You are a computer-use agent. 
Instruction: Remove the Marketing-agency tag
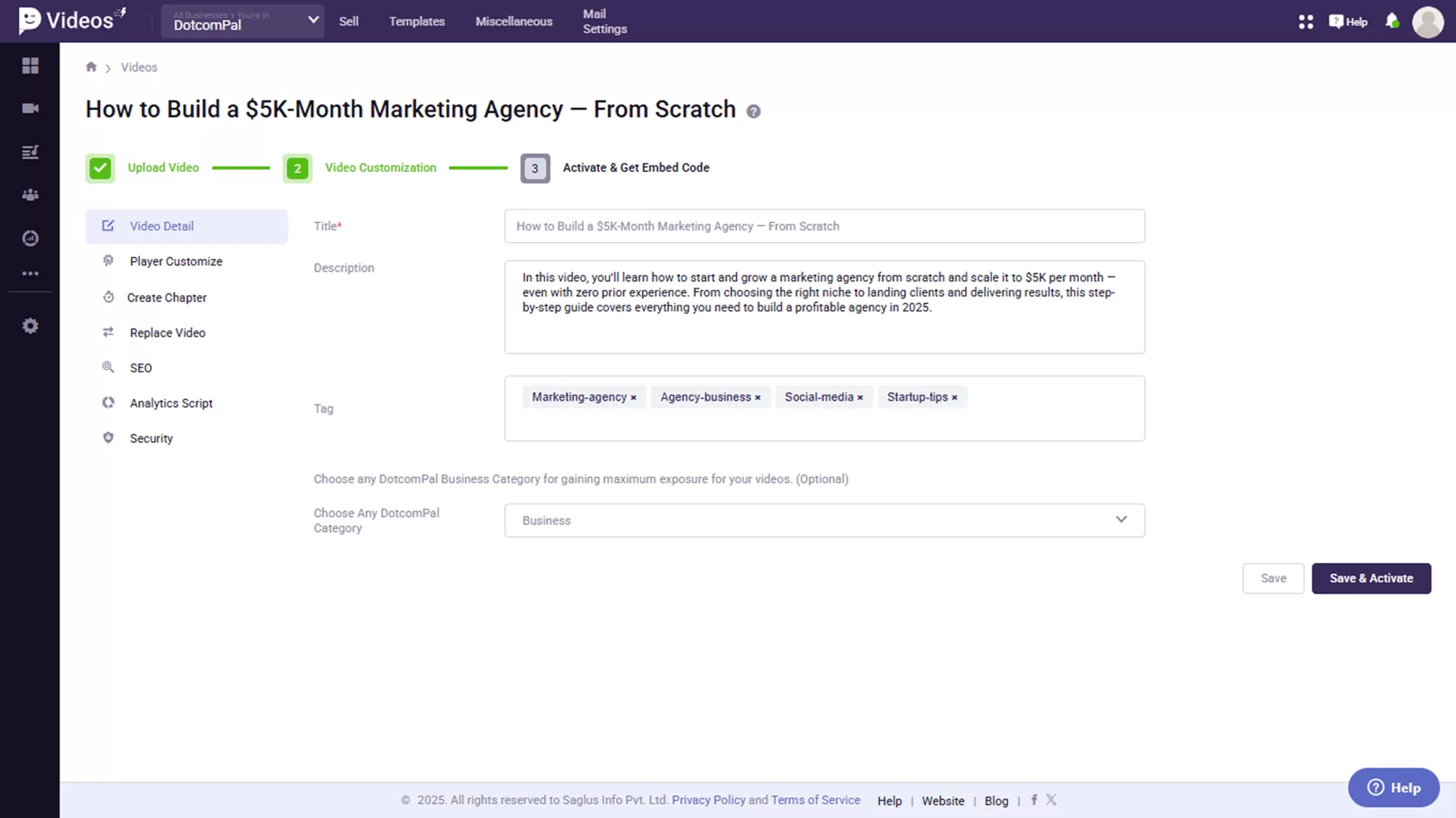633,398
